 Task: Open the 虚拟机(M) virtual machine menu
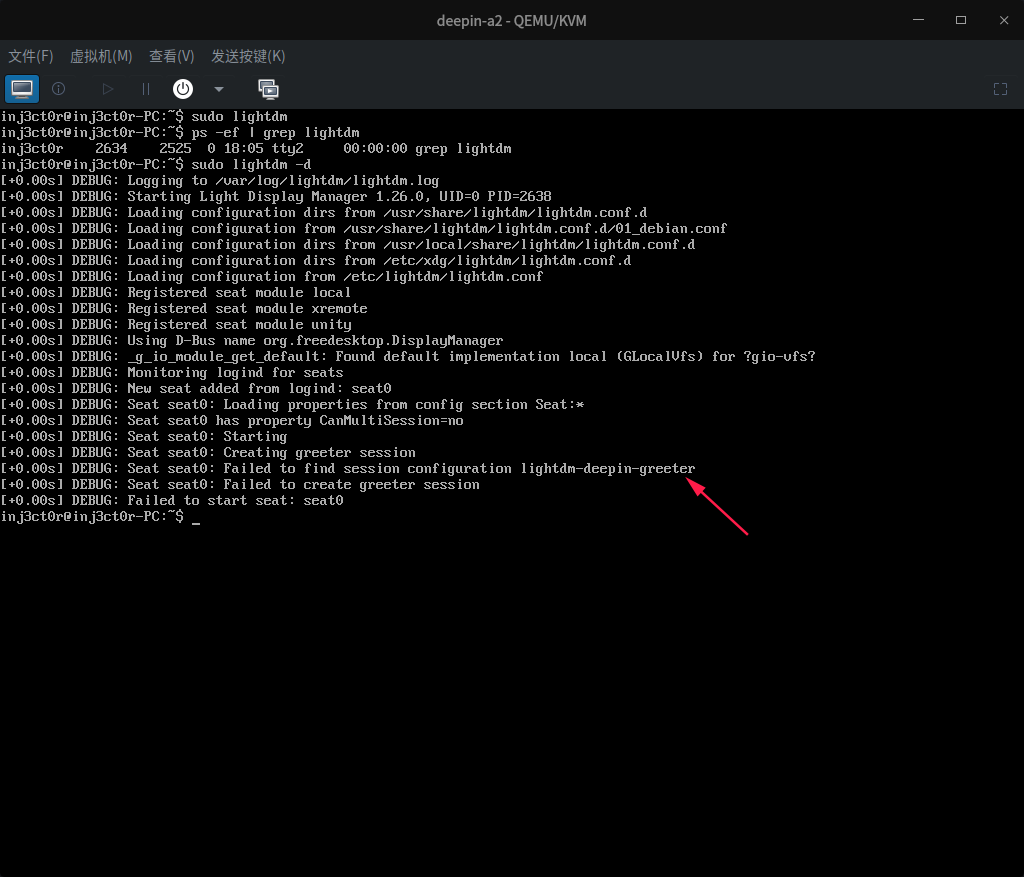point(100,56)
